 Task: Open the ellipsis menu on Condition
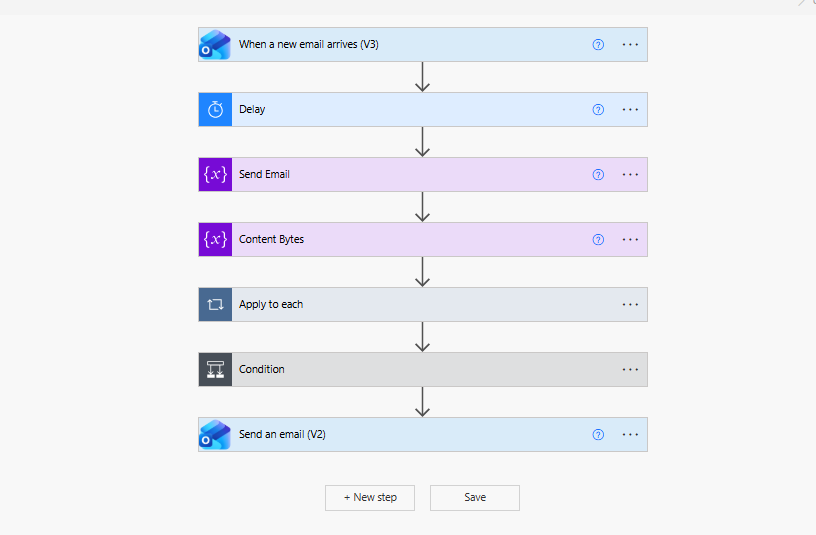tap(630, 370)
